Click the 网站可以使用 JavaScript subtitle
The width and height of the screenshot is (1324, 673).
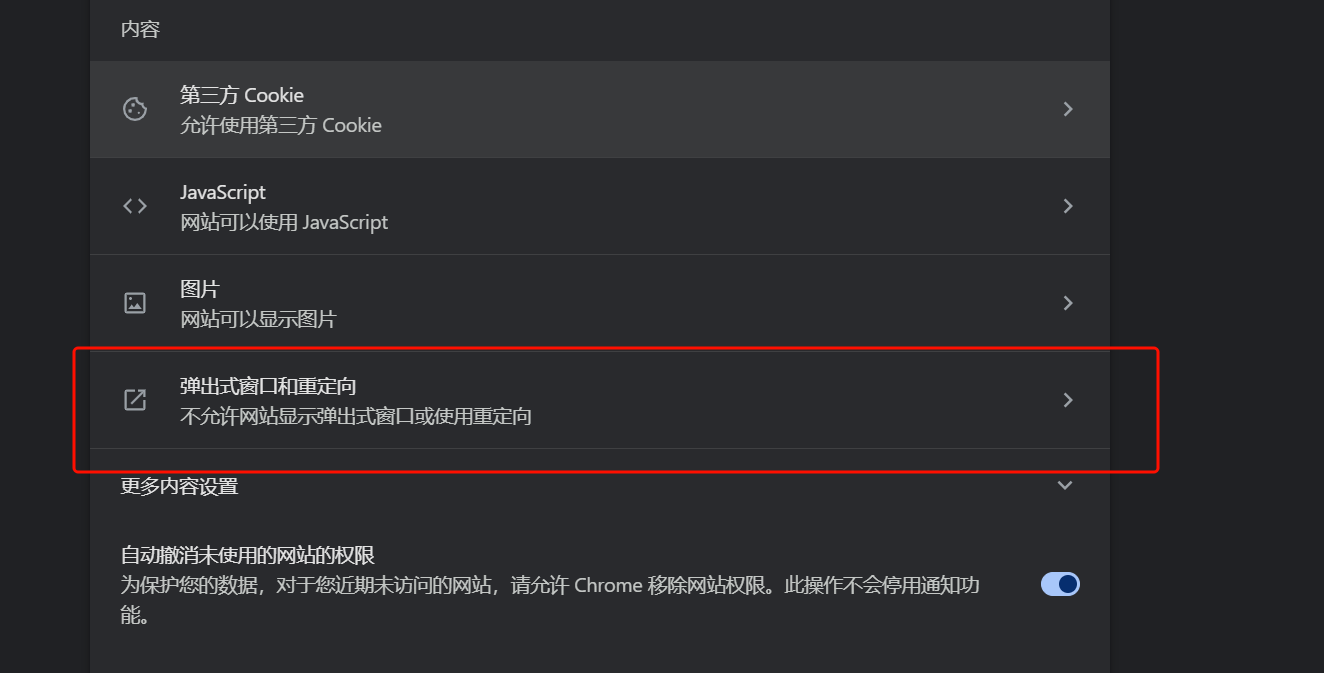[x=284, y=222]
